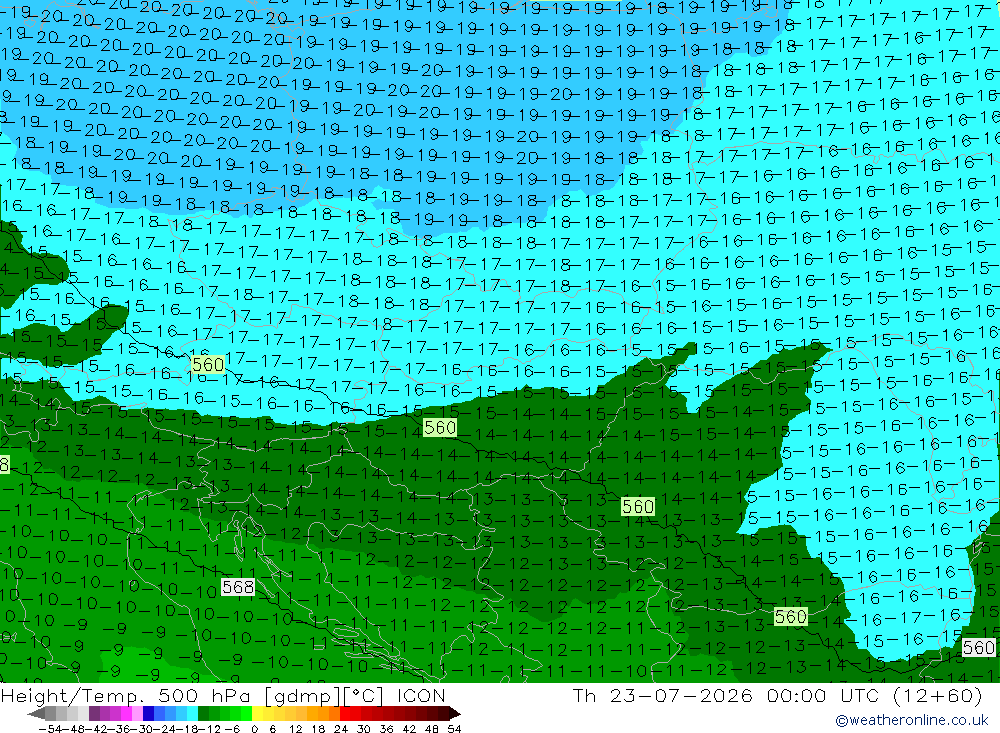Click the '(12+60)' forecast offset text
Viewport: 1000px width, 733px height.
[x=938, y=695]
